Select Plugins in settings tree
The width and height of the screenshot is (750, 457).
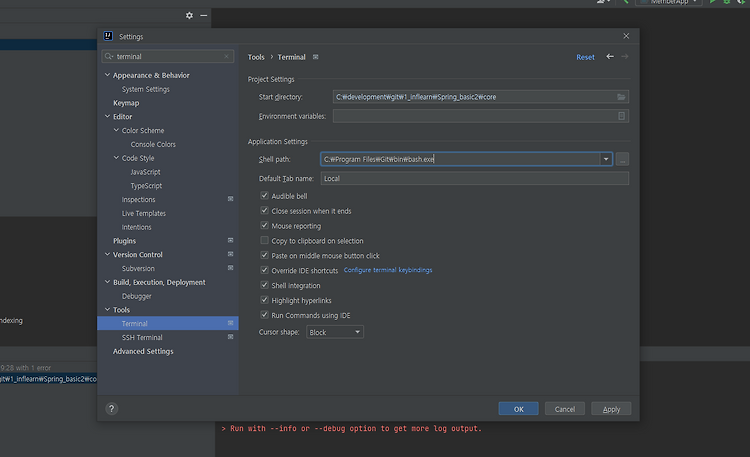pos(124,241)
